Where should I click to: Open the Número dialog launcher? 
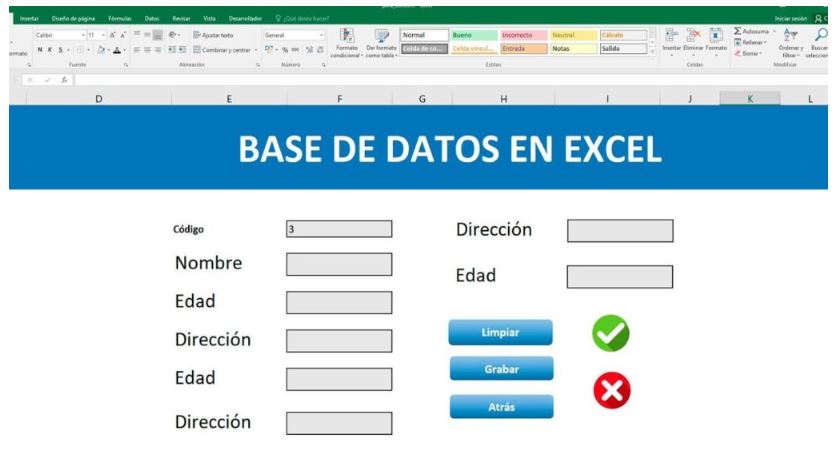click(x=323, y=65)
